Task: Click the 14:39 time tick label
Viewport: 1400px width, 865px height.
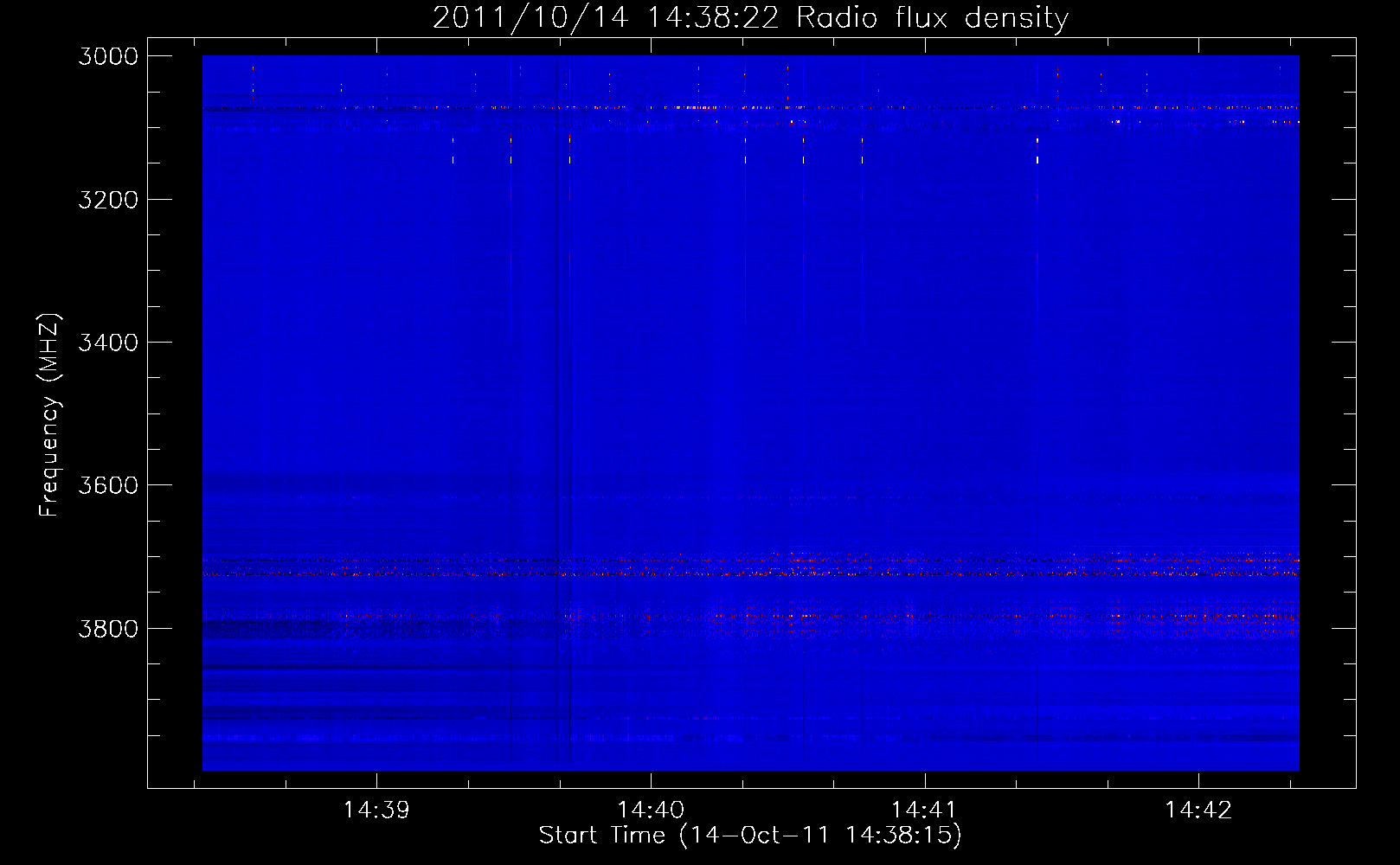Action: click(x=376, y=810)
